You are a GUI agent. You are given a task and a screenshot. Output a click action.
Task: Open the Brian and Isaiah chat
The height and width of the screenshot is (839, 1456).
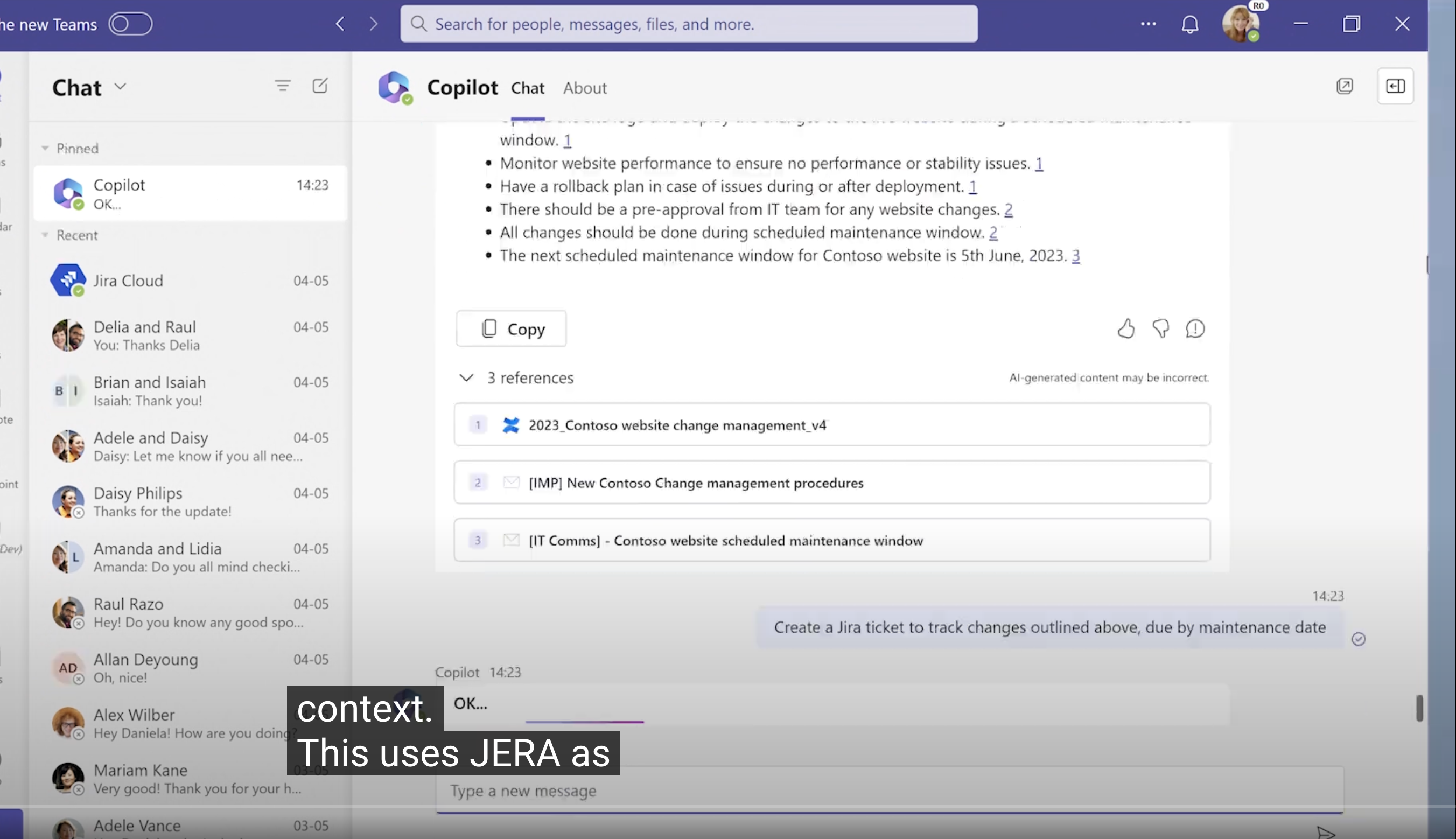tap(190, 390)
